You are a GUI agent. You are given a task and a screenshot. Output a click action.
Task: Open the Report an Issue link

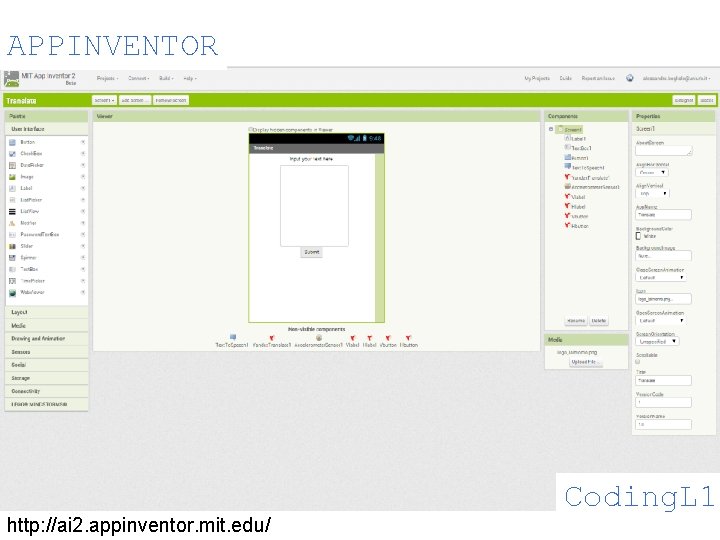click(598, 79)
